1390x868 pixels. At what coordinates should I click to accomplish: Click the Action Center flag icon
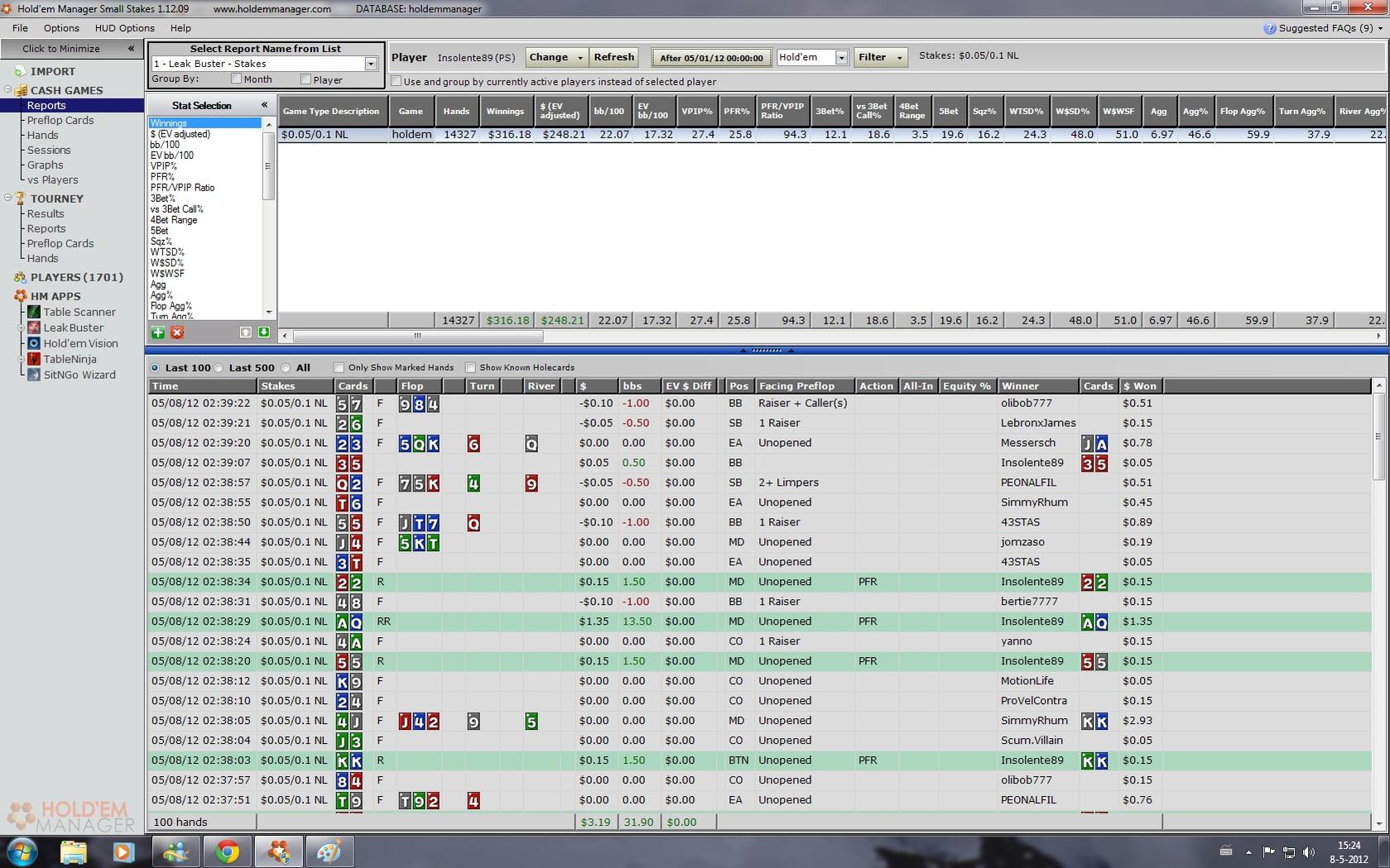click(1268, 851)
